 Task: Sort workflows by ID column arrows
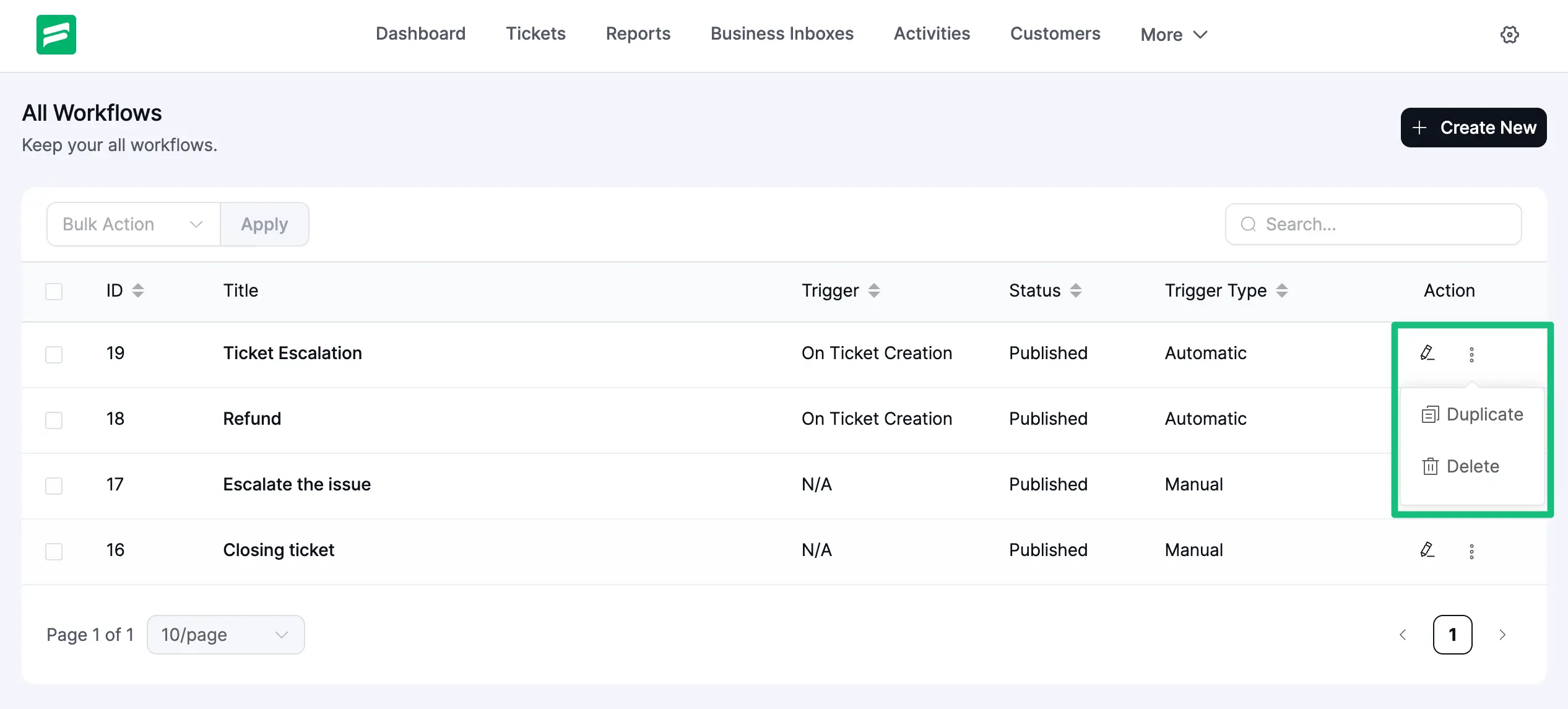tap(138, 290)
